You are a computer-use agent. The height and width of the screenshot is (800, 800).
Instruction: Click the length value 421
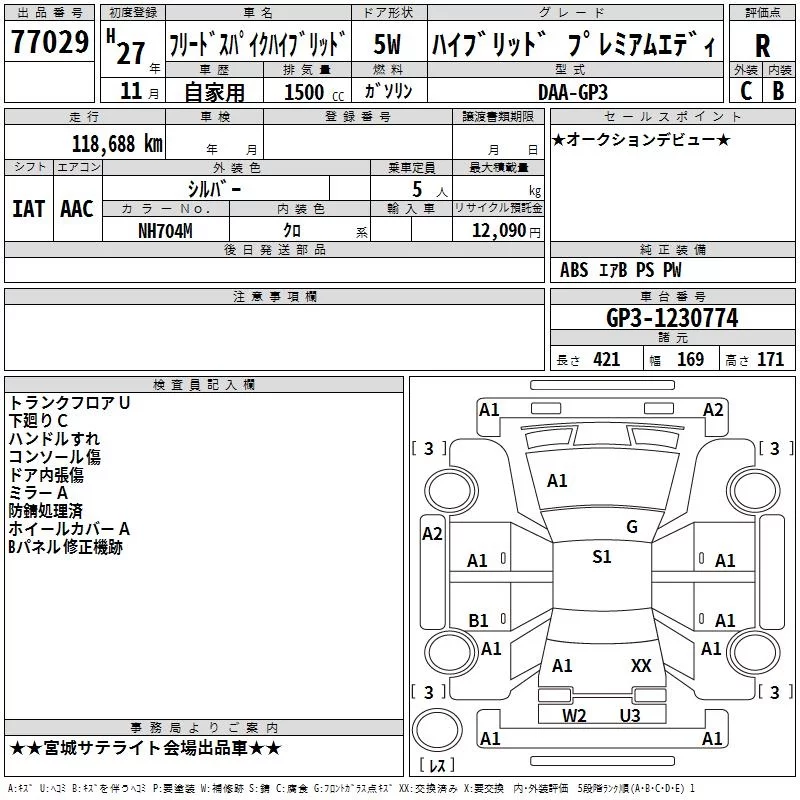pyautogui.click(x=606, y=359)
